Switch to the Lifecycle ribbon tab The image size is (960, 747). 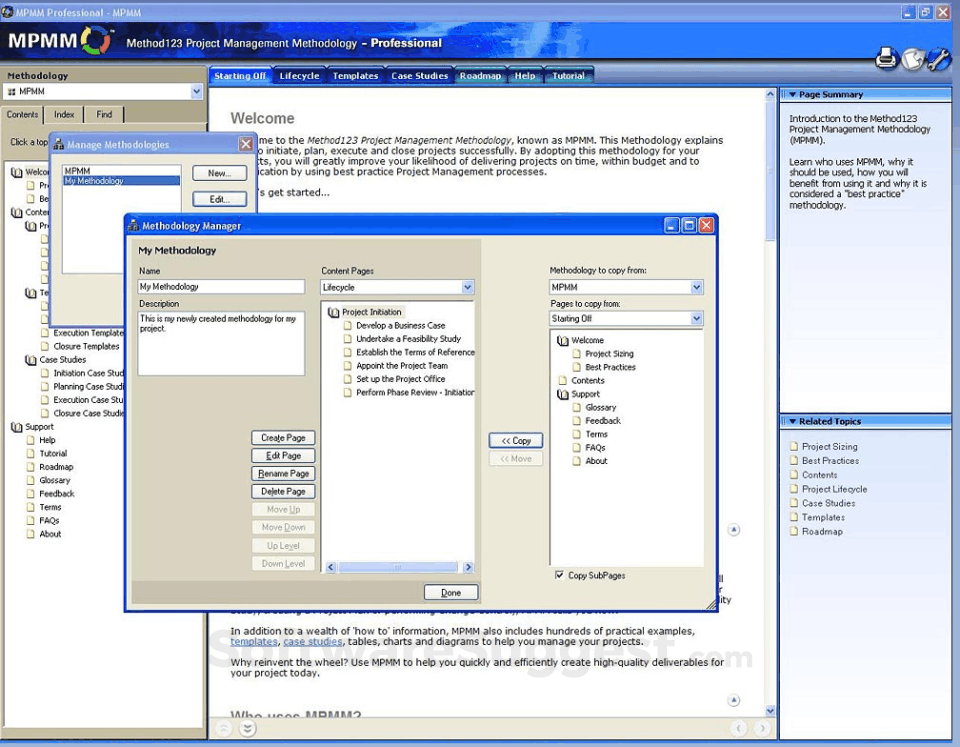[299, 74]
